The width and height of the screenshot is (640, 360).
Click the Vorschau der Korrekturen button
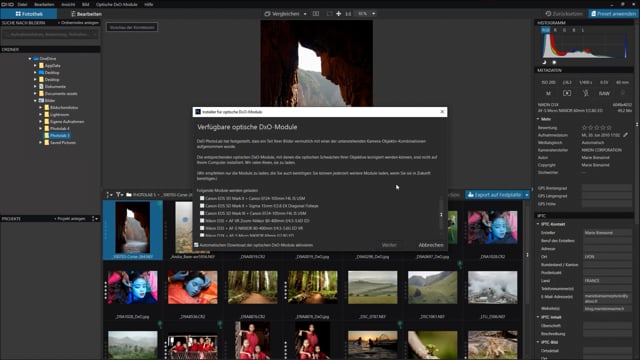132,27
